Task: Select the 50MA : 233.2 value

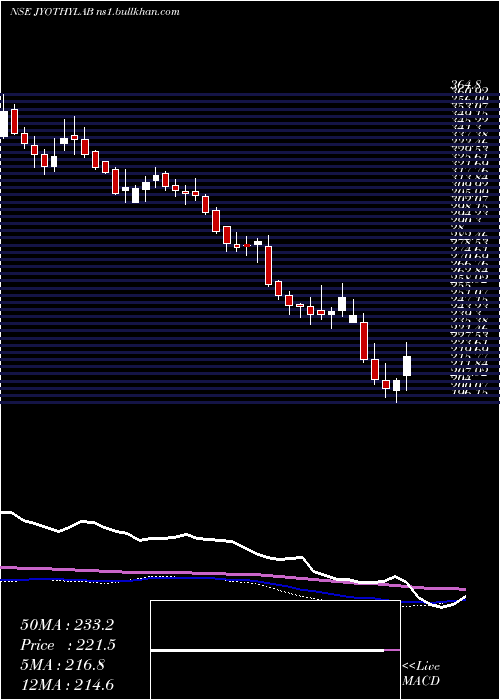Action: [67, 625]
